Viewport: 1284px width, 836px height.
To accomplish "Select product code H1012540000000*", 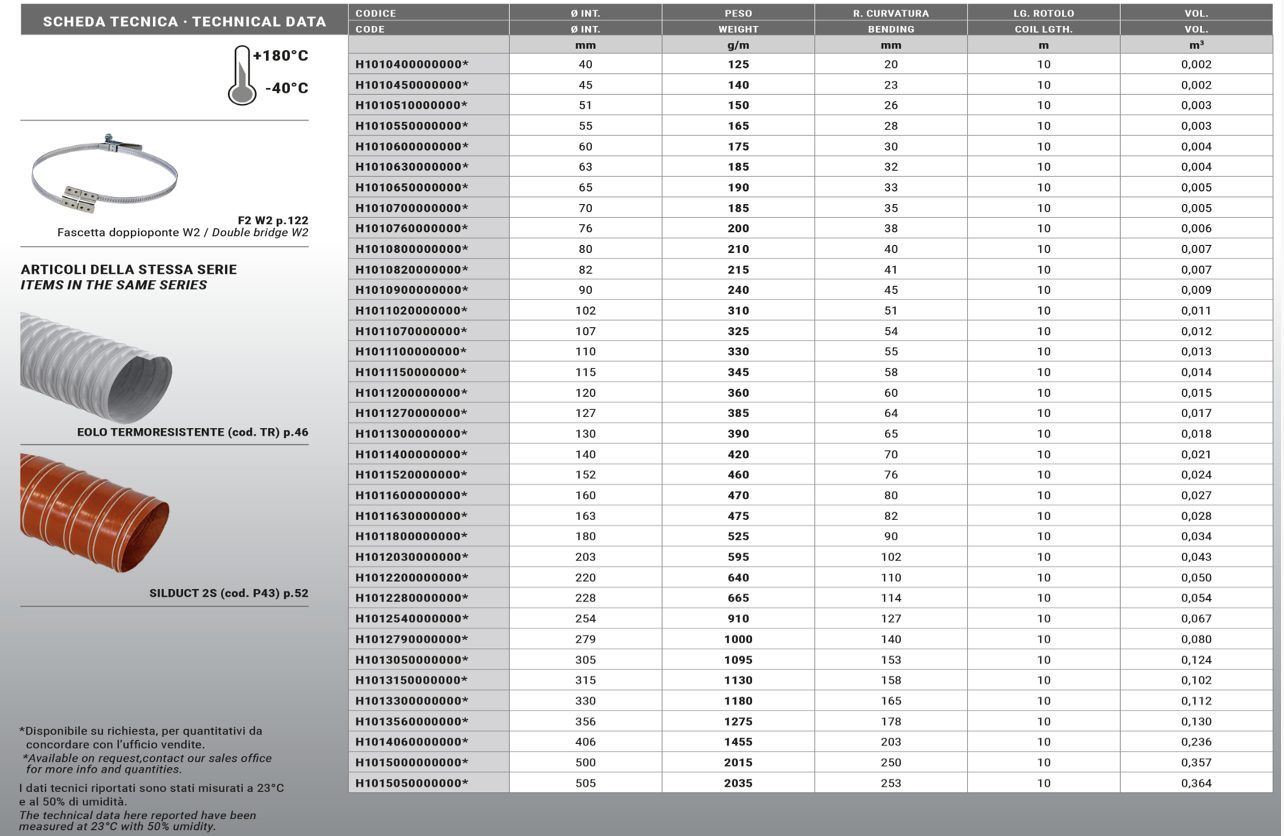I will coord(411,619).
